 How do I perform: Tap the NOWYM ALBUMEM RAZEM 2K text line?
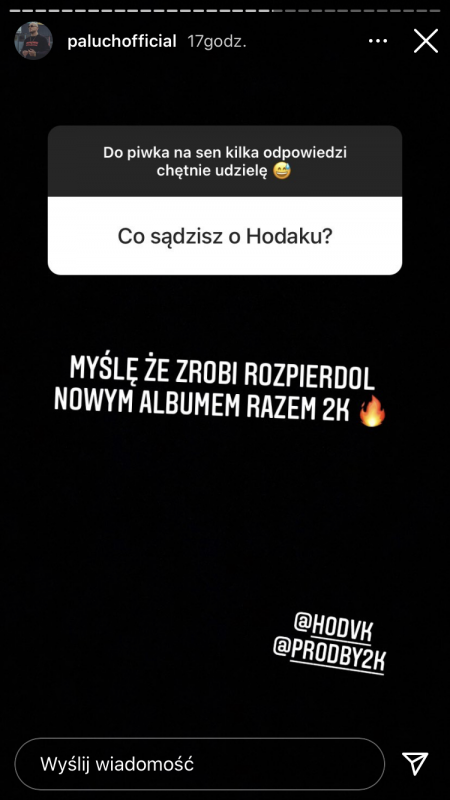tap(202, 403)
